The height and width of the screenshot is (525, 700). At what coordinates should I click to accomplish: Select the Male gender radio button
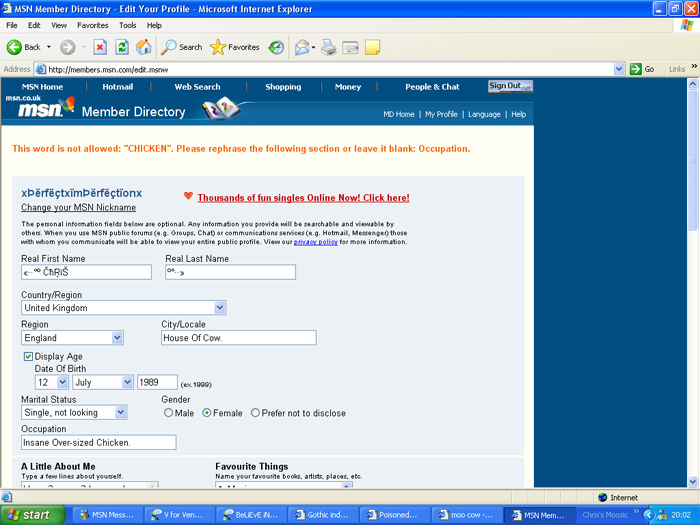[168, 413]
